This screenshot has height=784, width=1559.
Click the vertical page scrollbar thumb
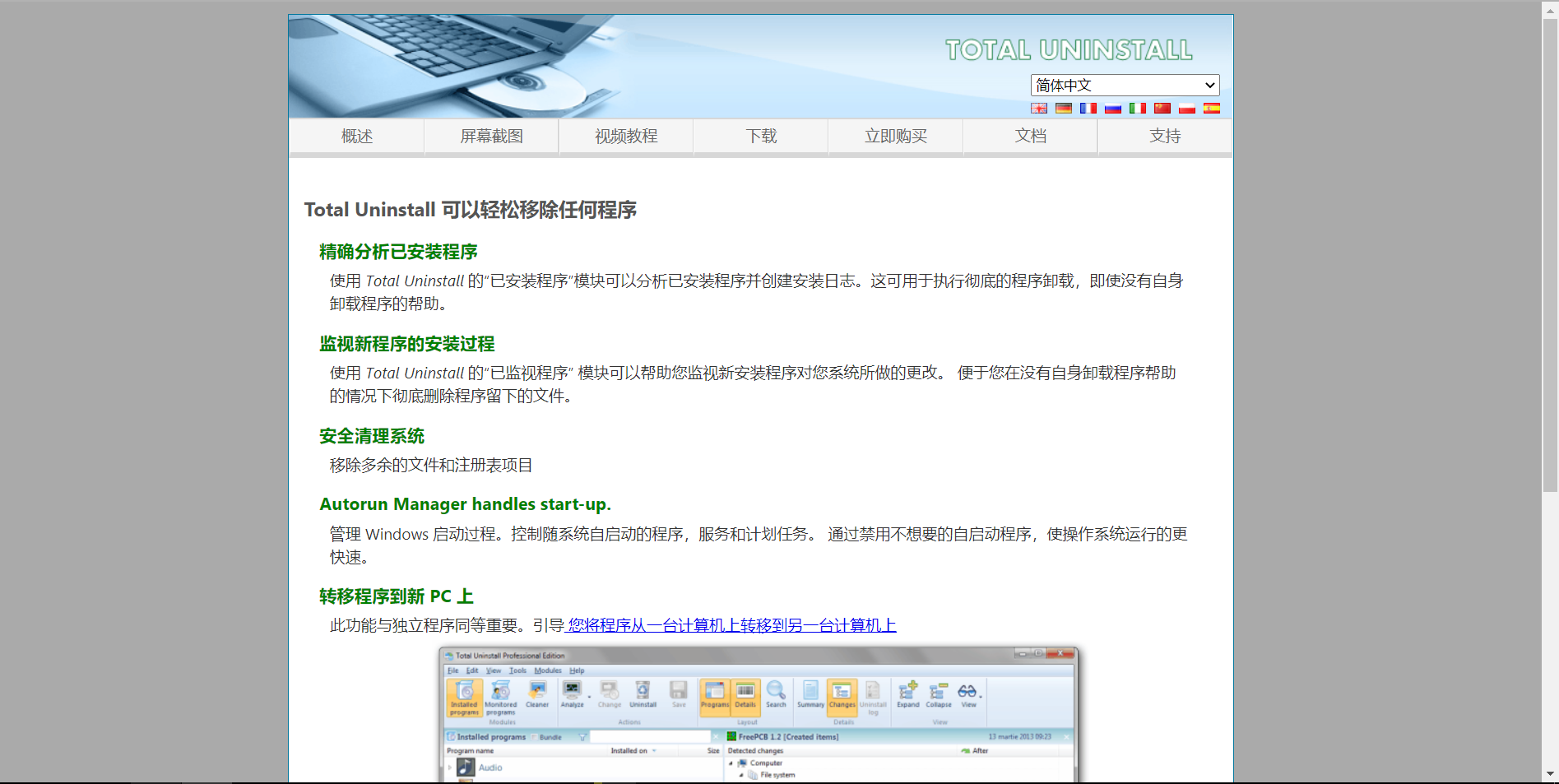[x=1550, y=255]
